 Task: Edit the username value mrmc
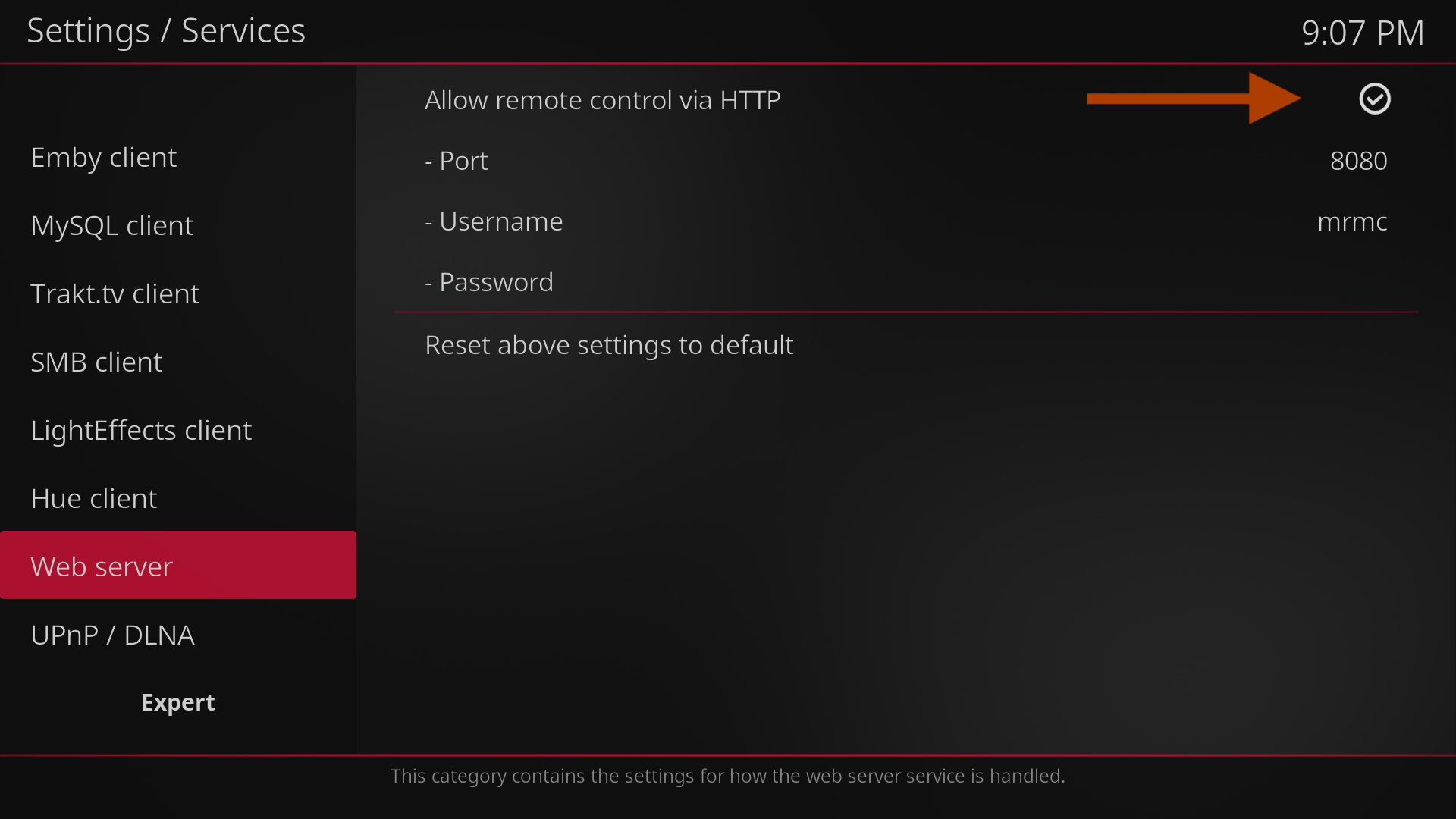pos(1352,221)
